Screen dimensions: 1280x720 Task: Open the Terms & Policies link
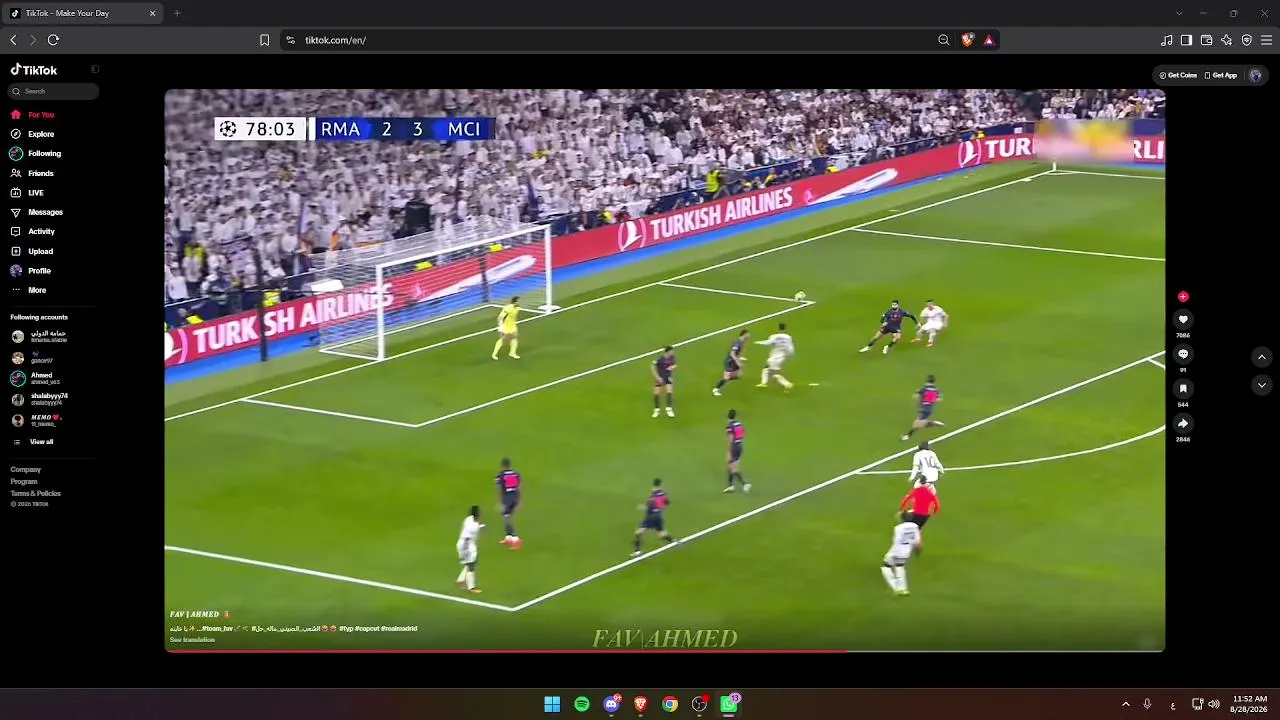coord(36,494)
